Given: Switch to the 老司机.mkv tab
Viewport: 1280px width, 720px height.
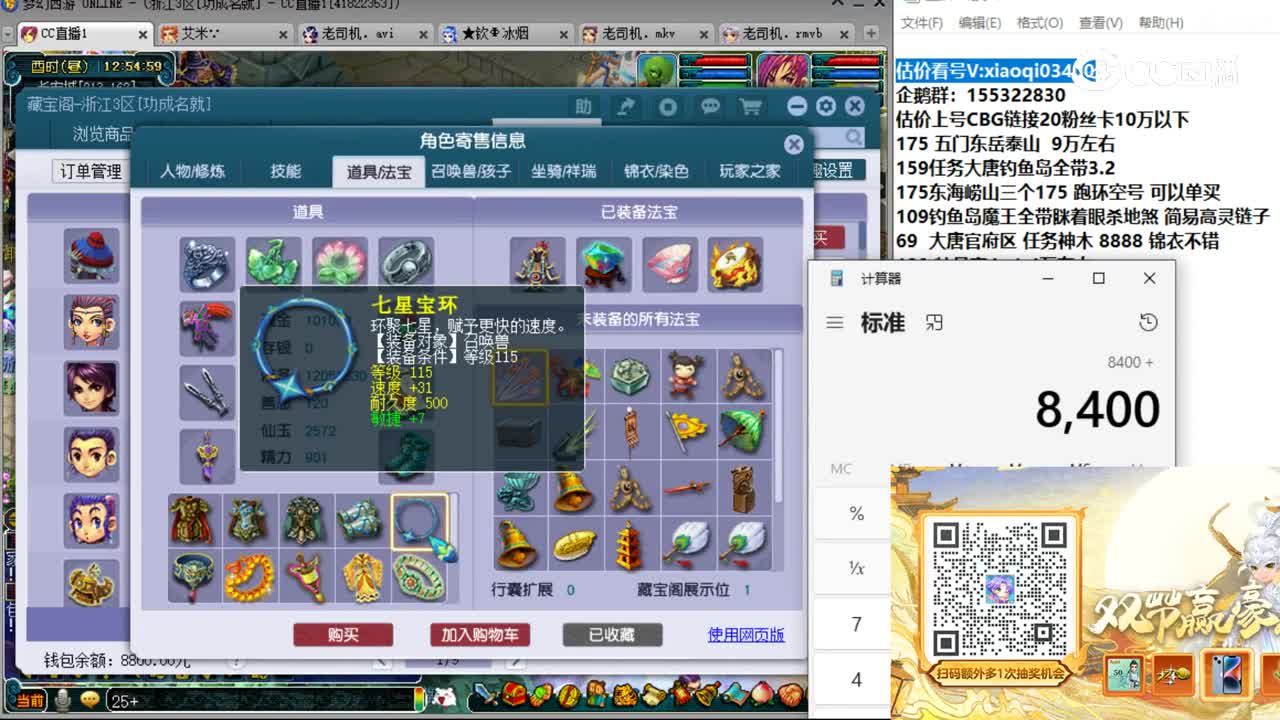Looking at the screenshot, I should (645, 34).
